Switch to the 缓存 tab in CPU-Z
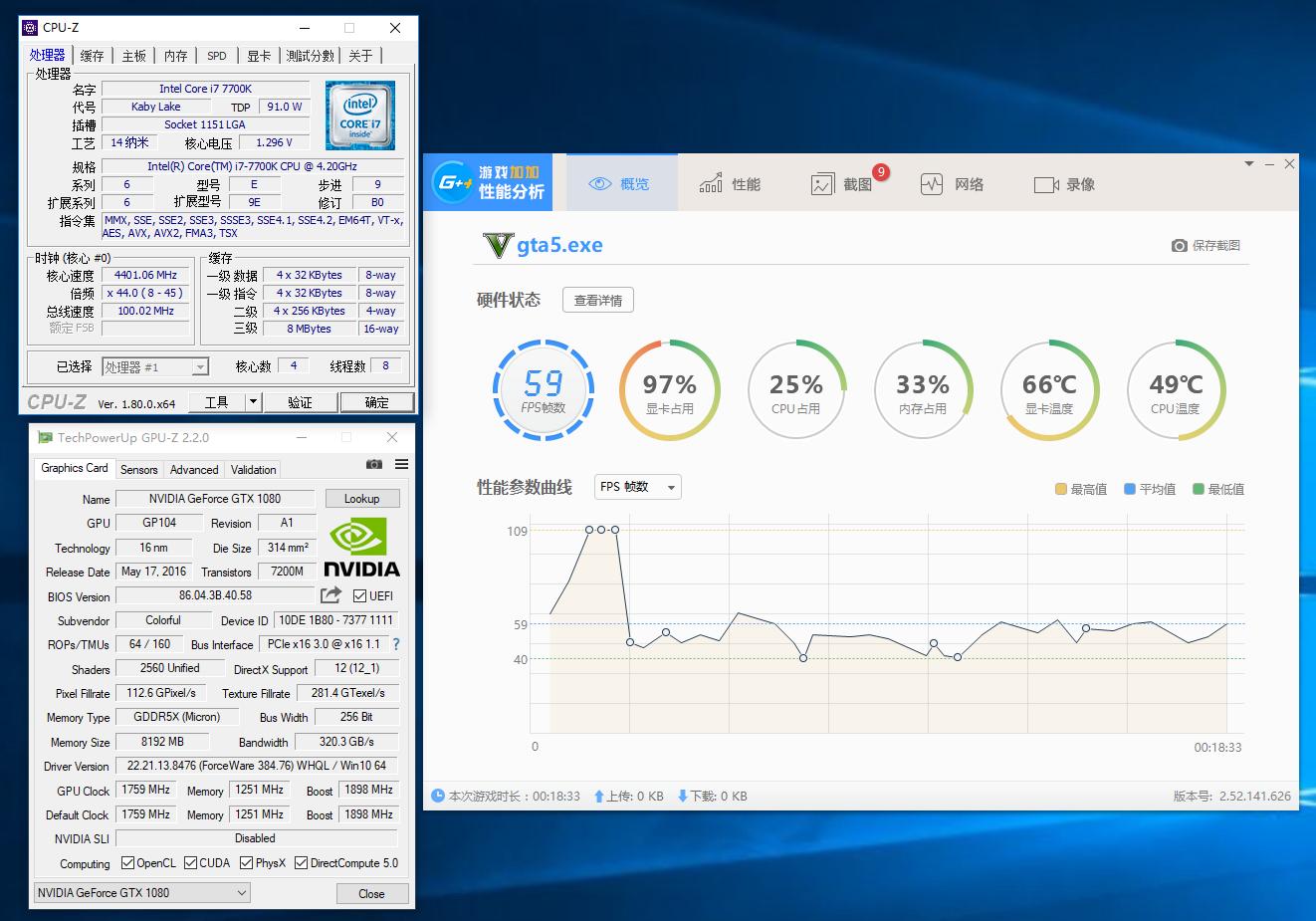This screenshot has height=921, width=1316. click(92, 56)
